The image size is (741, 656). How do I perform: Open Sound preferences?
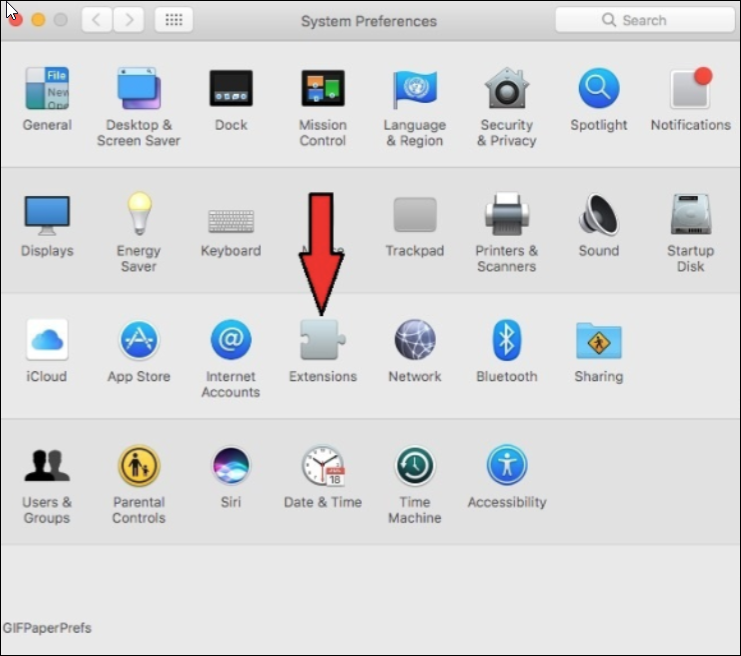click(x=599, y=214)
